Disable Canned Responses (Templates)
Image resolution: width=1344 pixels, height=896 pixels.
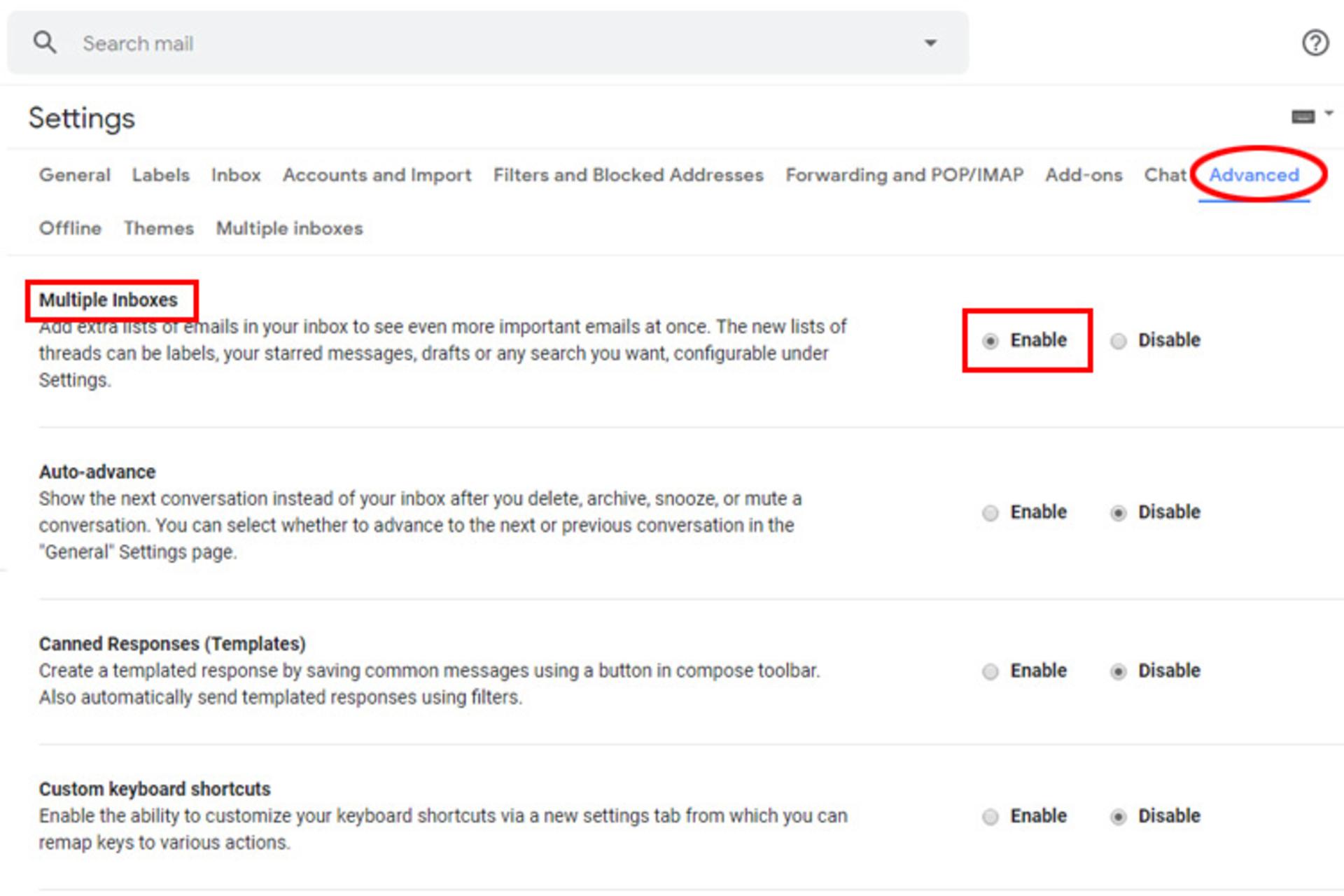tap(1119, 672)
